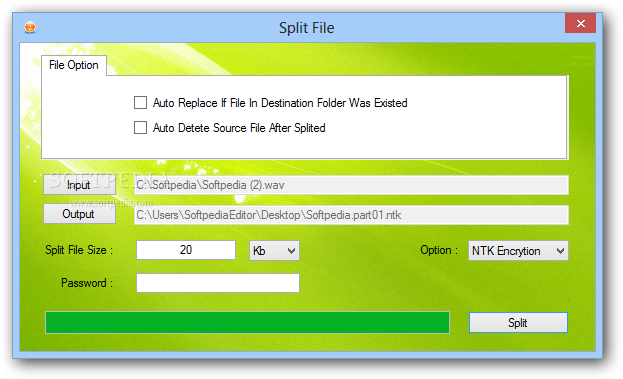Image resolution: width=623 pixels, height=379 pixels.
Task: Click the 'Password :' label
Action: click(87, 283)
